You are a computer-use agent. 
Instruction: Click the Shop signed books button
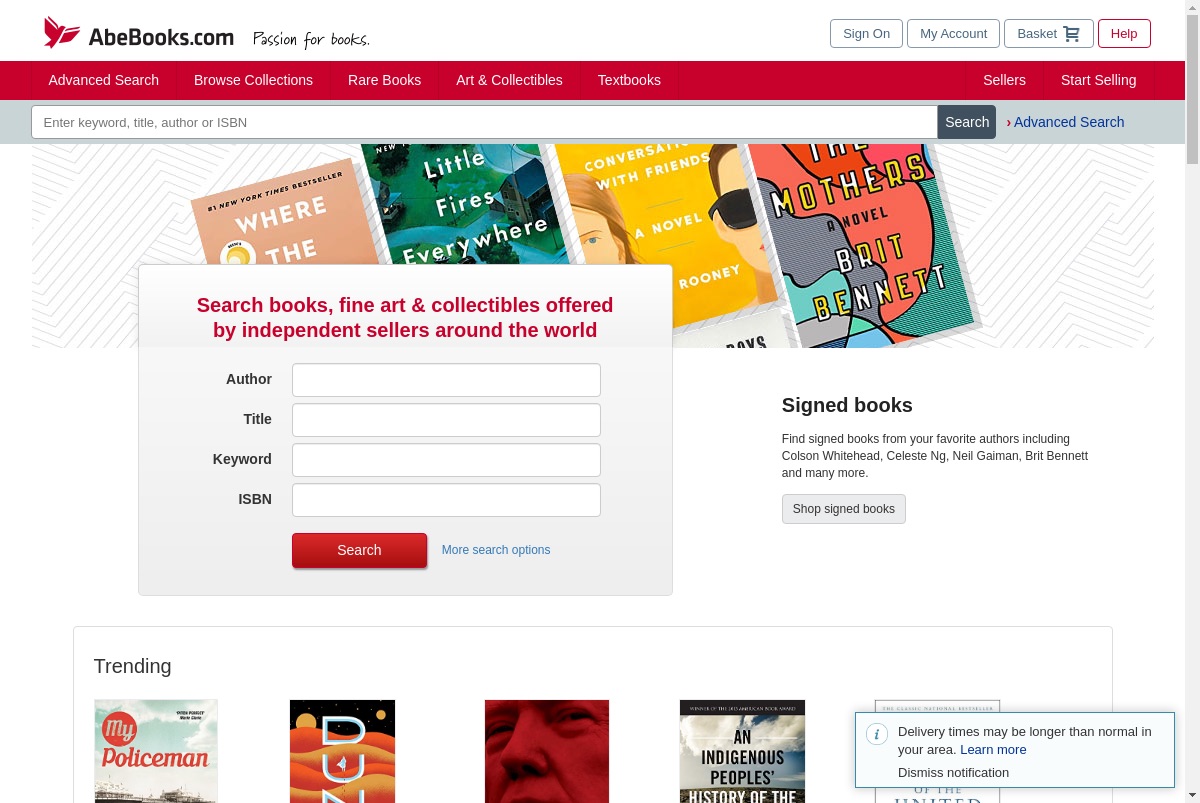click(x=844, y=509)
